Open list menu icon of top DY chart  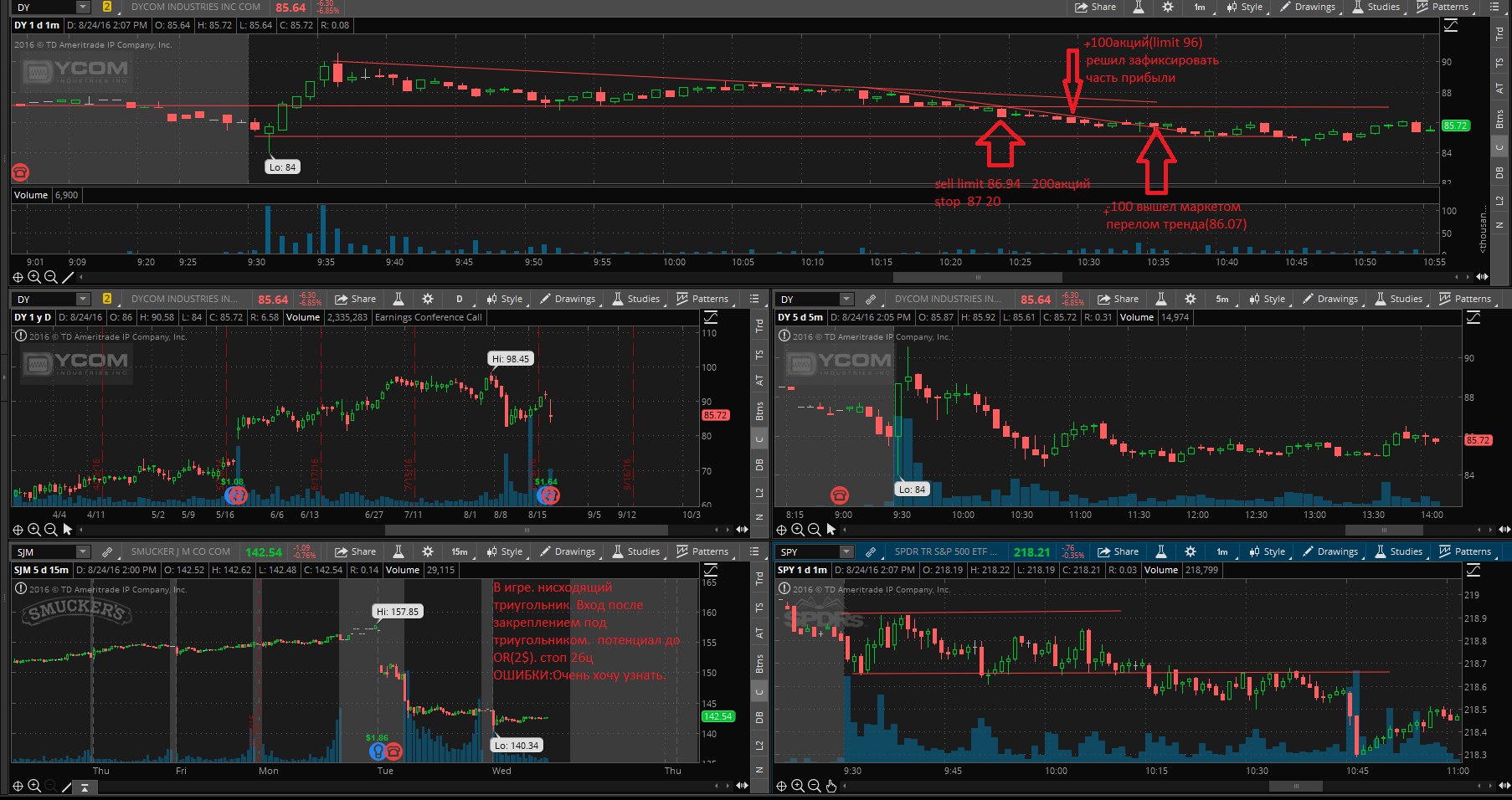[x=1494, y=7]
